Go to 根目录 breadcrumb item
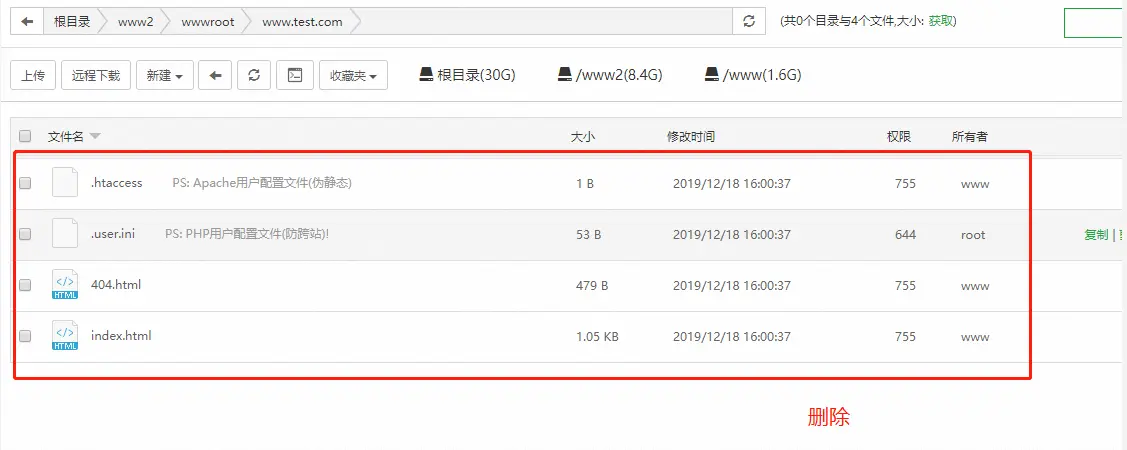This screenshot has height=450, width=1127. pos(74,21)
